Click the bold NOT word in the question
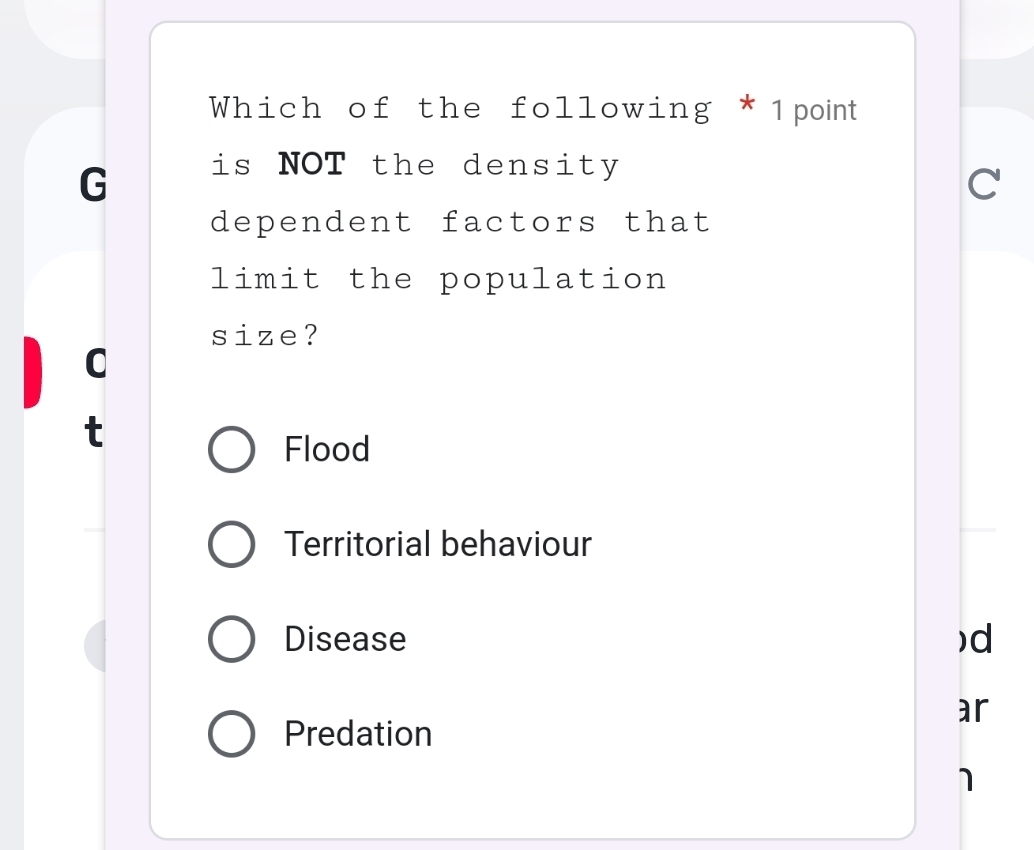 click(312, 164)
